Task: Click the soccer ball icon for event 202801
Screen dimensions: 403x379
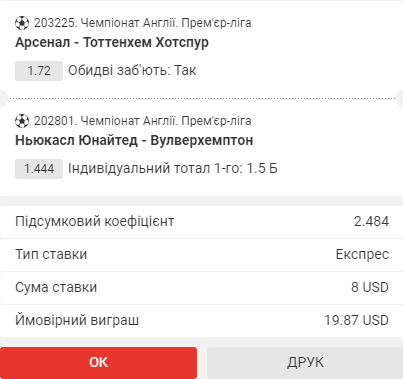Action: 22,121
